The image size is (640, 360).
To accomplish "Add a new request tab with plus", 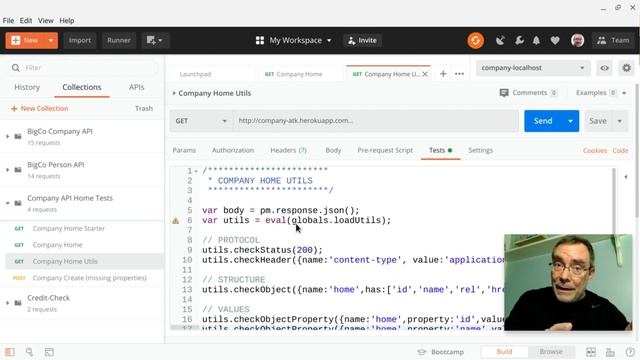I will pos(443,74).
